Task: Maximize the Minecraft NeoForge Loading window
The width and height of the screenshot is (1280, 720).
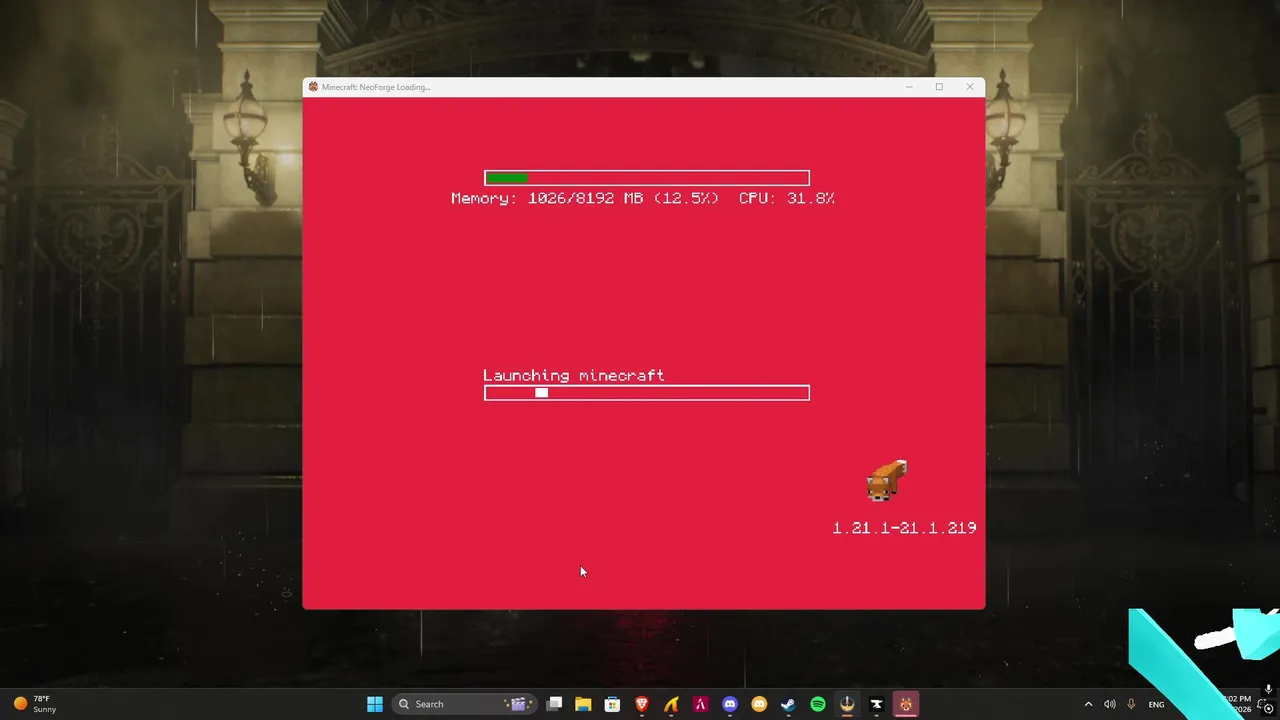Action: [x=939, y=87]
